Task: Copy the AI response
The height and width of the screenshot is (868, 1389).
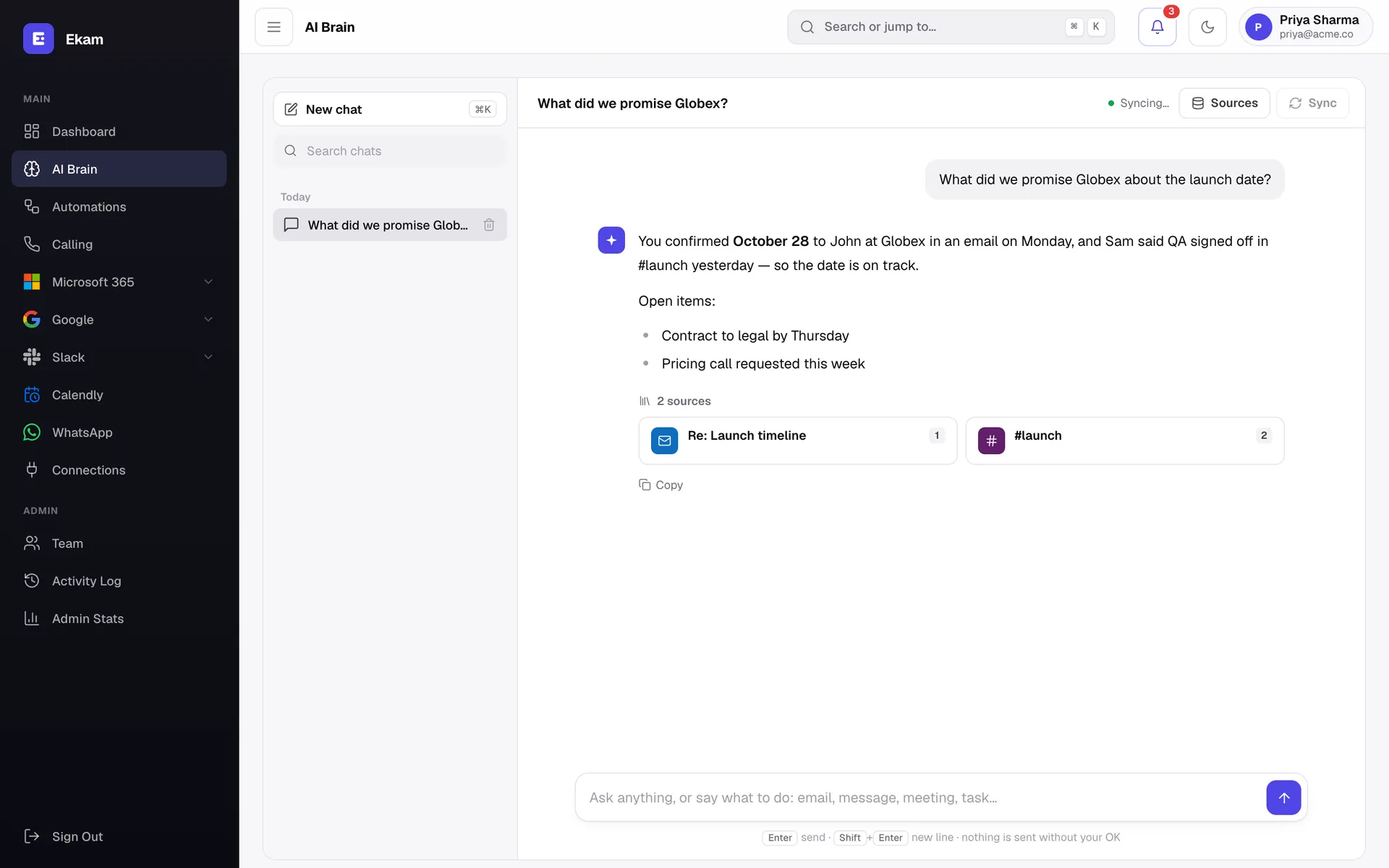Action: pyautogui.click(x=660, y=485)
